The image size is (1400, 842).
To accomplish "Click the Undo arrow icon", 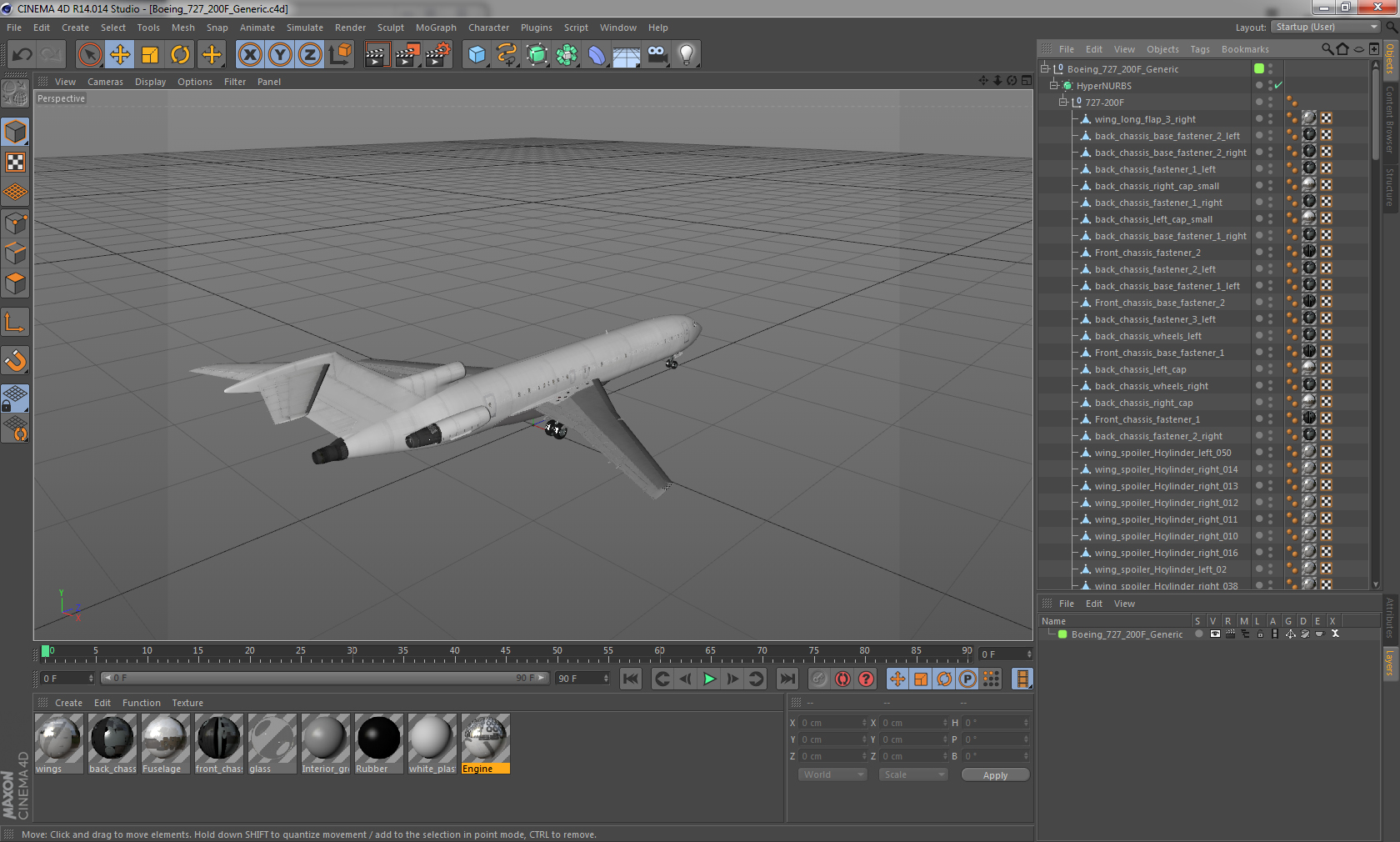I will (x=22, y=55).
